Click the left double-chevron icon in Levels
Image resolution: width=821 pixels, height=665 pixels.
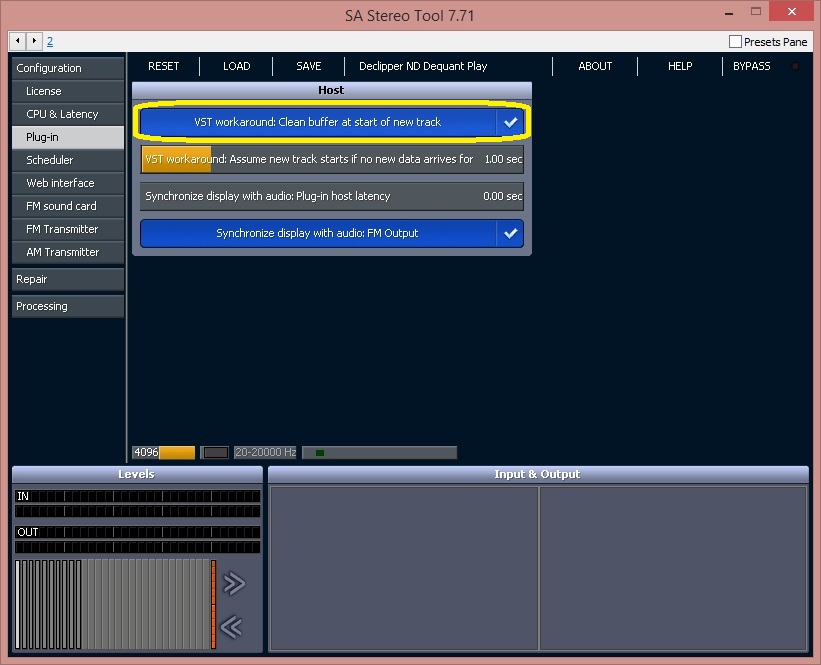(231, 626)
